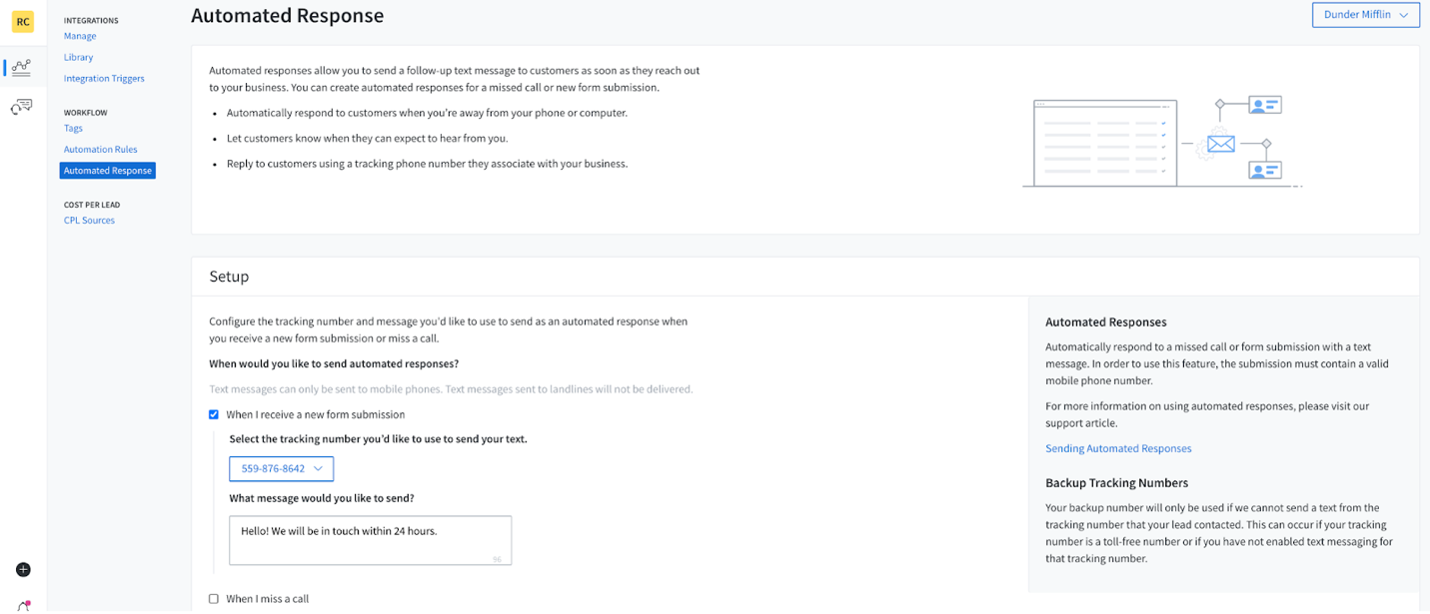Click the Library link under Integrations
This screenshot has width=1430, height=614.
point(78,57)
